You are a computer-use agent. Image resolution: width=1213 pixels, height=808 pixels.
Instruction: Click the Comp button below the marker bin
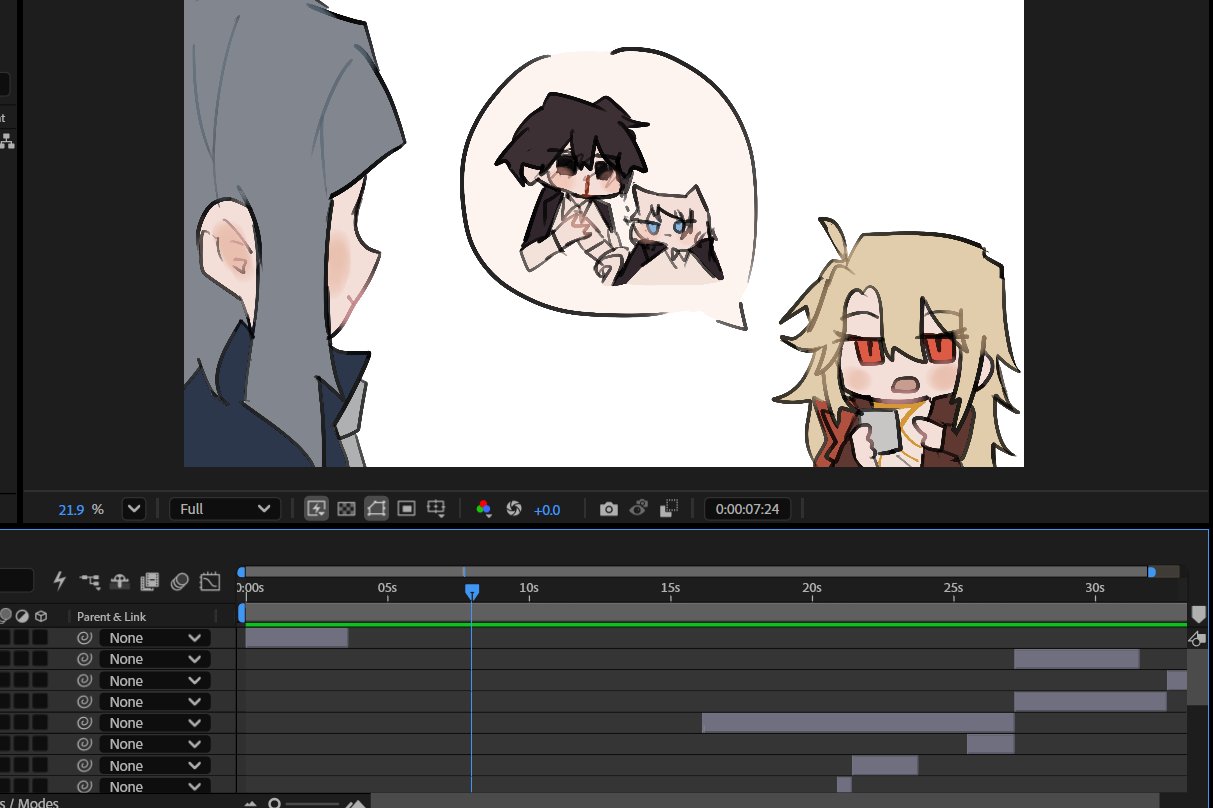(1197, 638)
